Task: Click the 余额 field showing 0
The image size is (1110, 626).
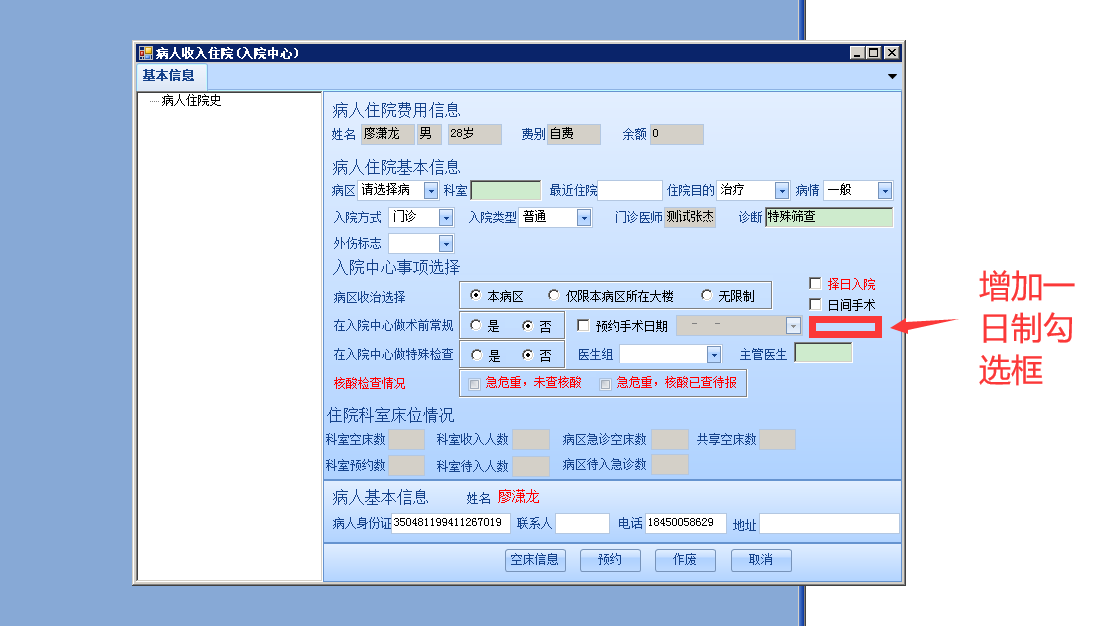Action: (677, 134)
